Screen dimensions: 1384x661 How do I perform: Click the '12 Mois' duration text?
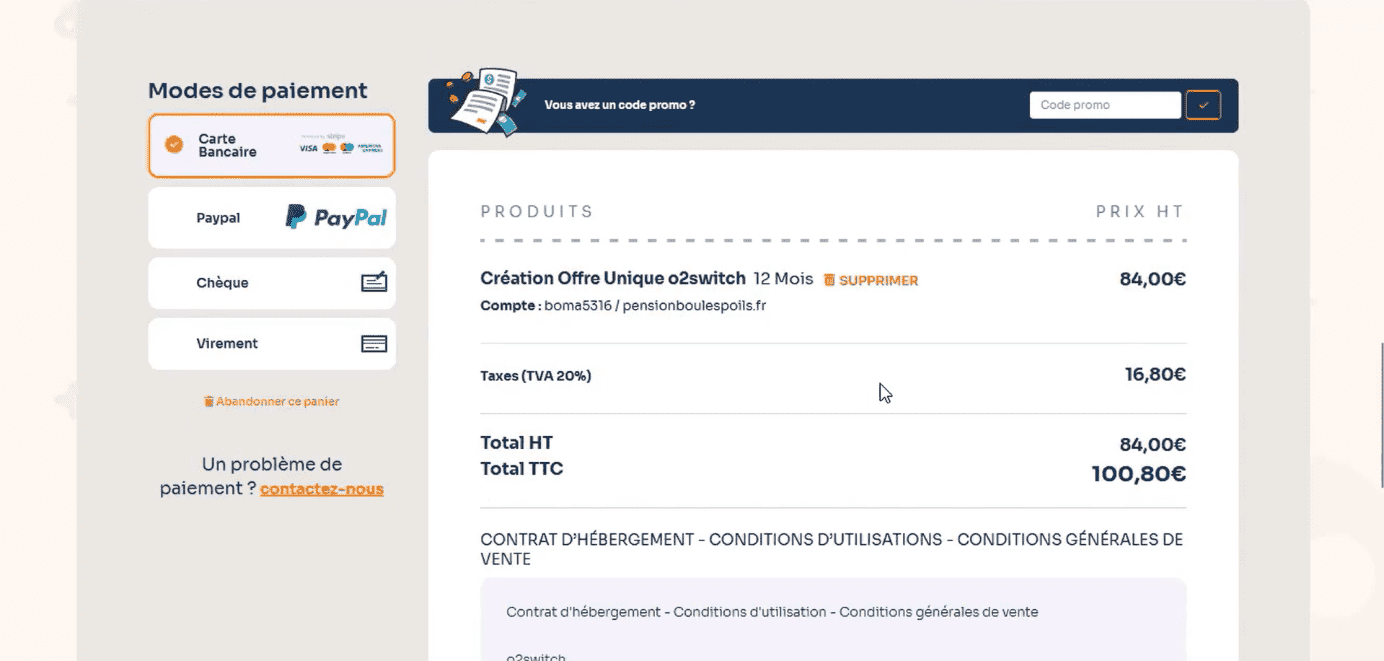[784, 279]
